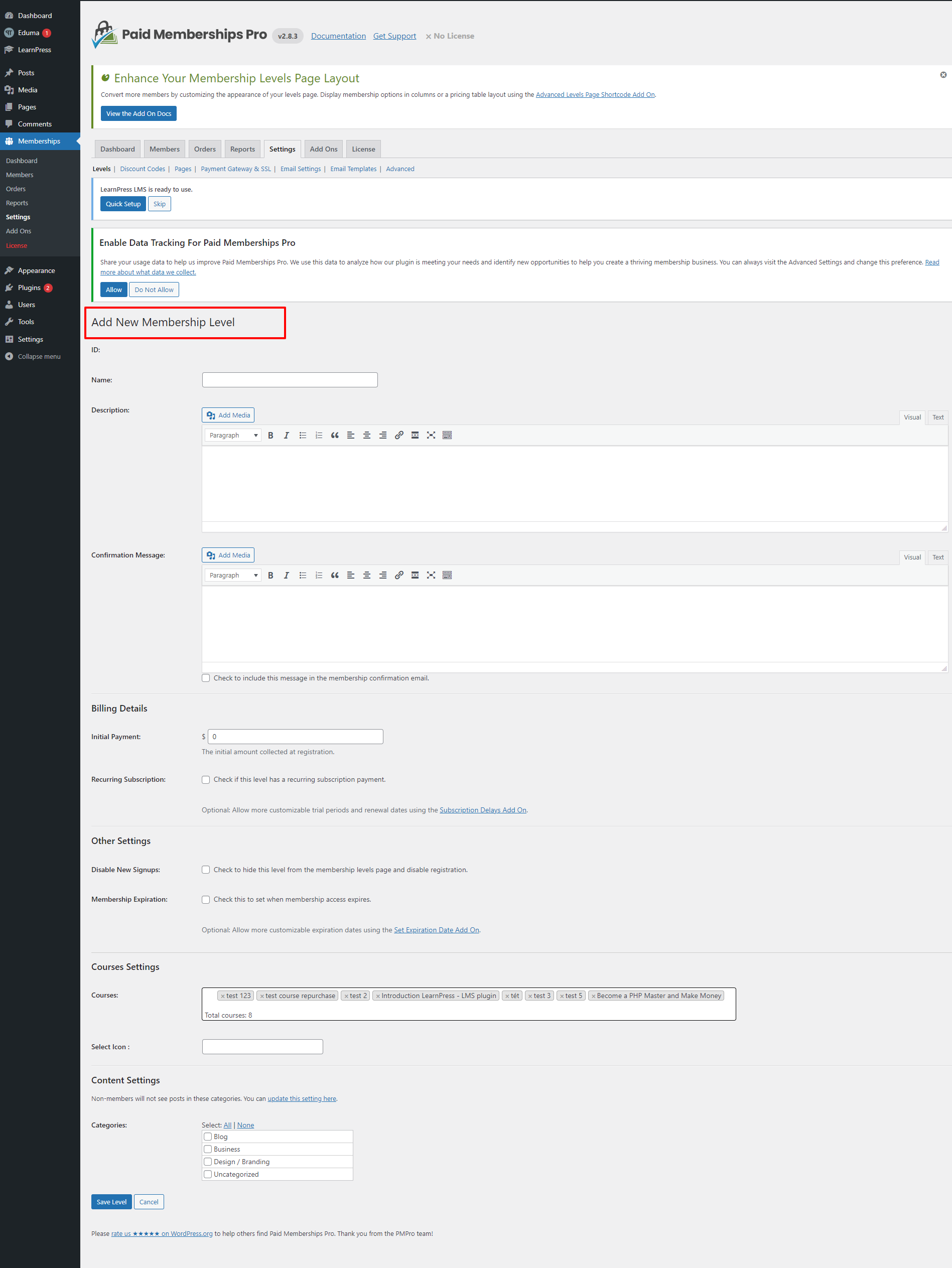The image size is (952, 1268).
Task: Toggle Bold in Confirmation Message editor
Action: tap(270, 575)
